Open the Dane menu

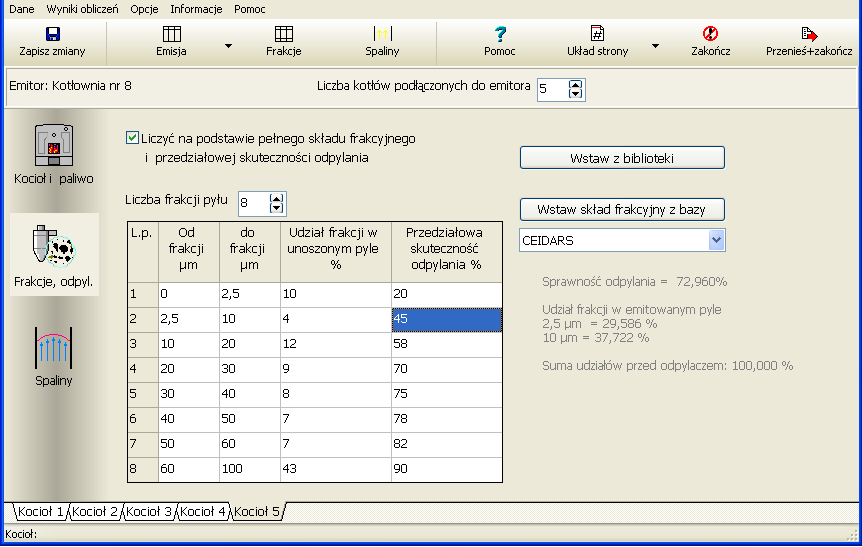21,9
